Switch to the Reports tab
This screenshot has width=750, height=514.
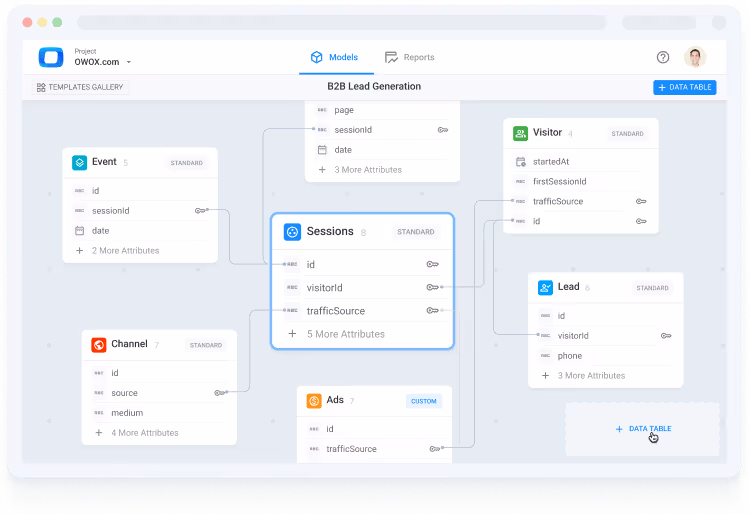point(409,57)
